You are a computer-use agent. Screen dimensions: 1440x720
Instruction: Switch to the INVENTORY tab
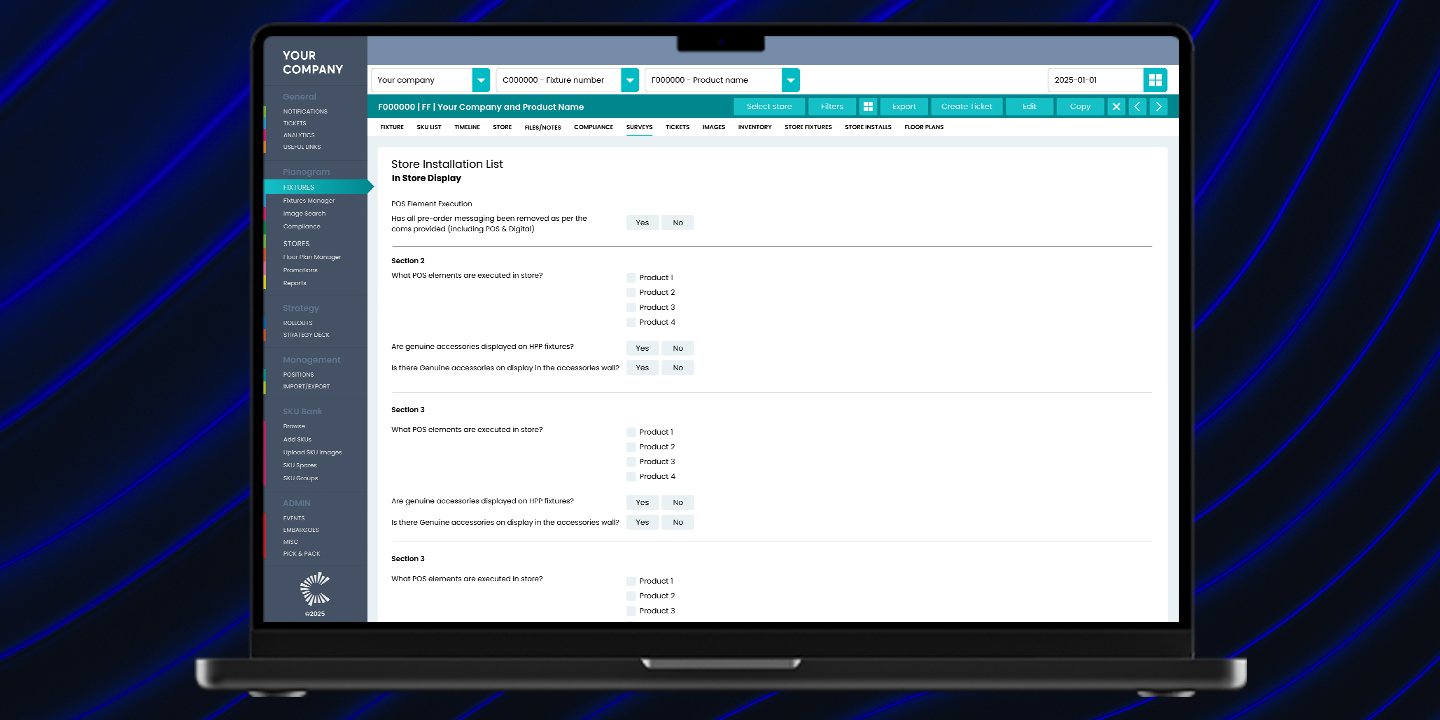tap(755, 127)
